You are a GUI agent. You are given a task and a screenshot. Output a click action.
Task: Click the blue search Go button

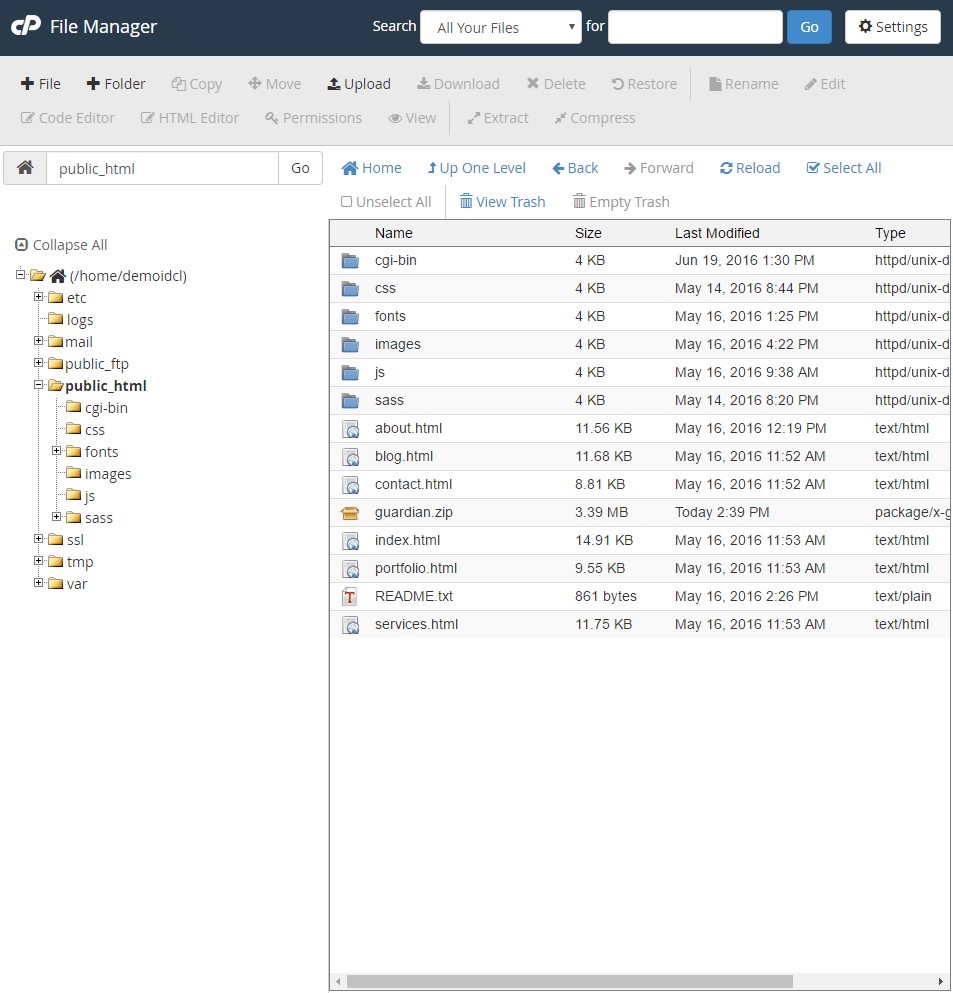click(809, 27)
